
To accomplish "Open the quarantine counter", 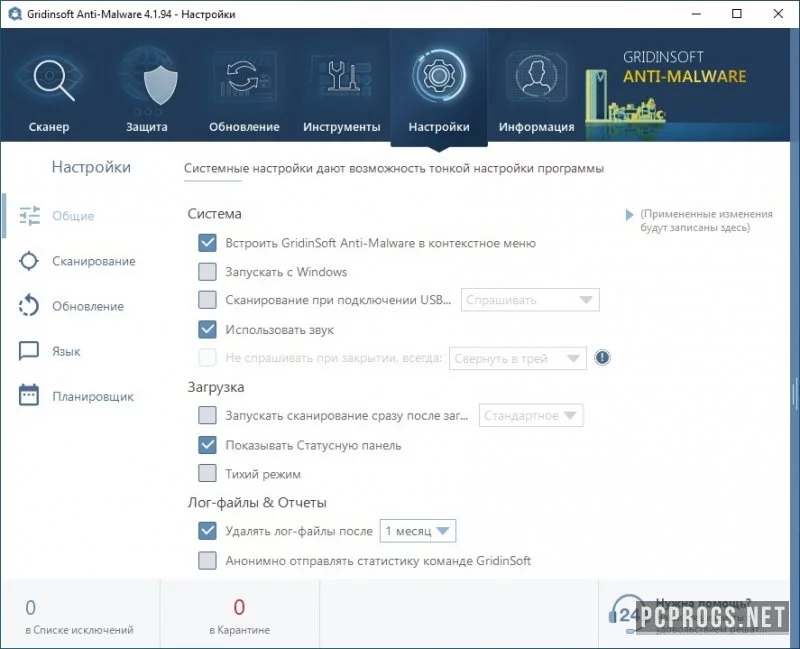I will tap(239, 616).
